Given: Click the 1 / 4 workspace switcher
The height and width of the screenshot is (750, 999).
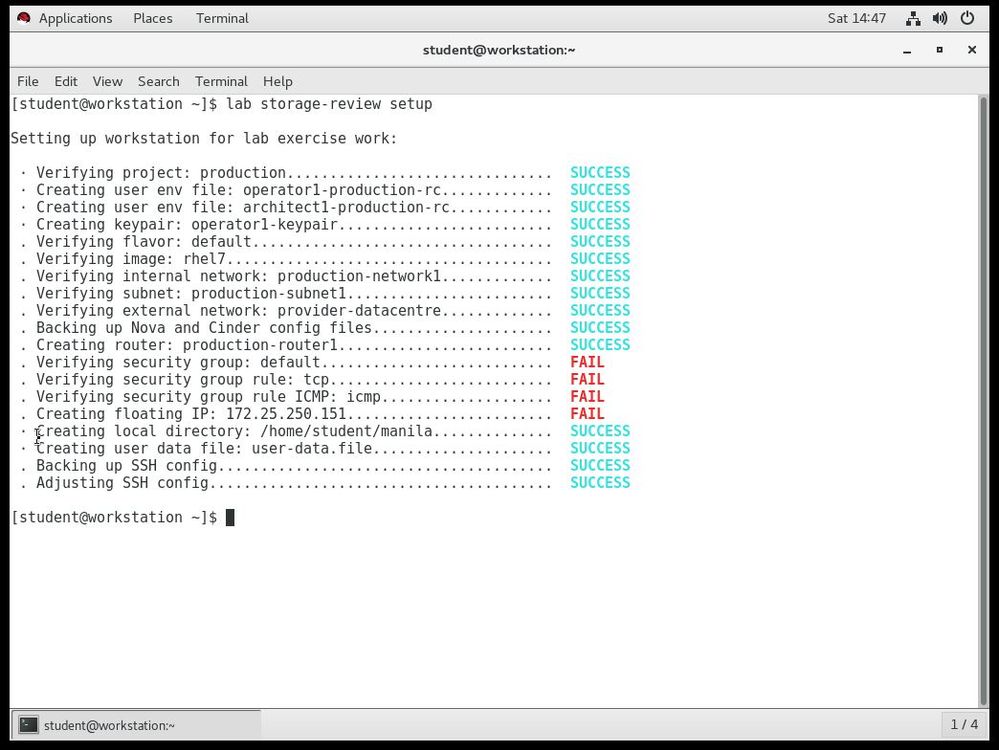Looking at the screenshot, I should (x=964, y=724).
